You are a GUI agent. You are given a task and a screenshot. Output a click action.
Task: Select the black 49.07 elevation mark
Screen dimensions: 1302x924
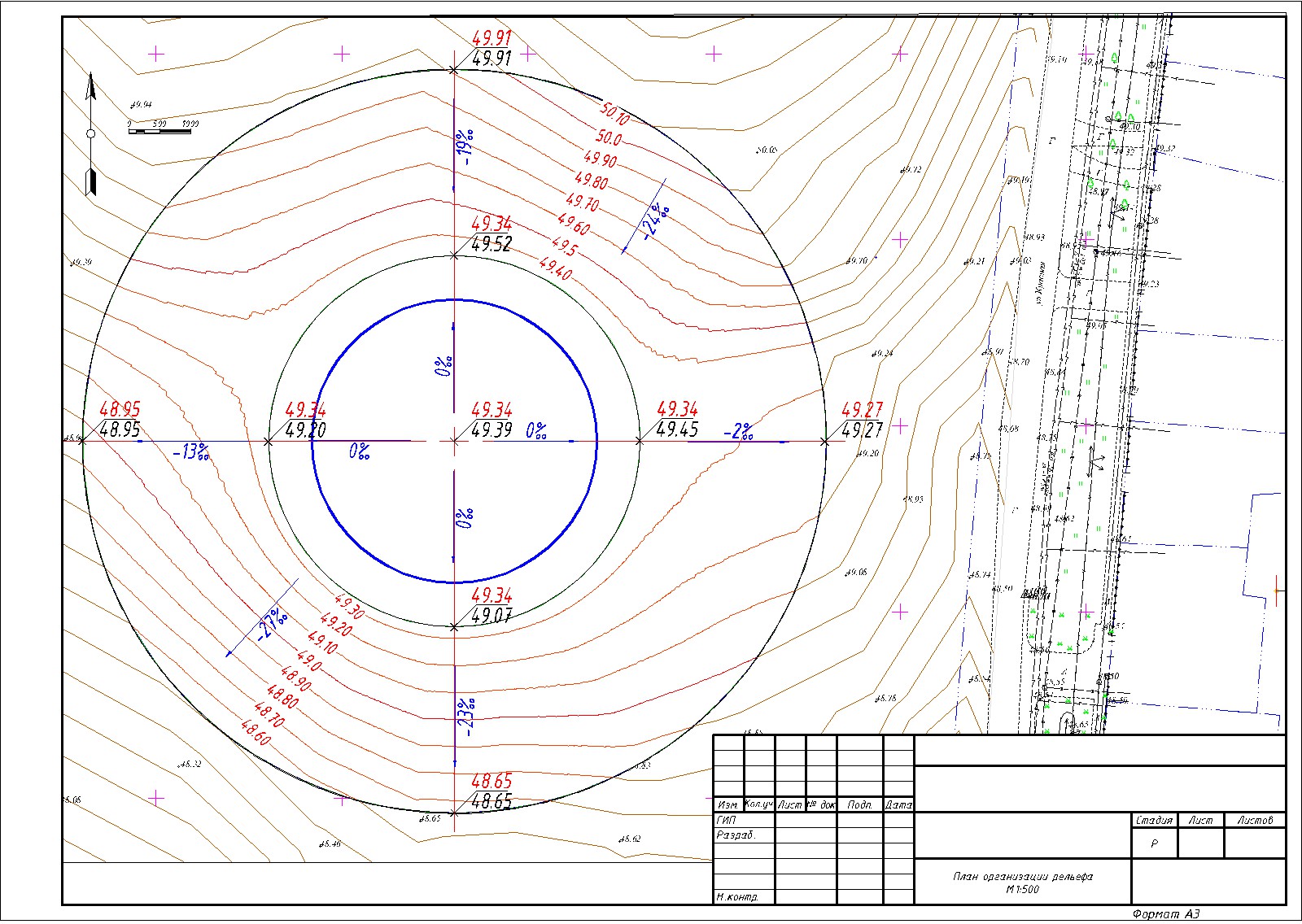(492, 616)
